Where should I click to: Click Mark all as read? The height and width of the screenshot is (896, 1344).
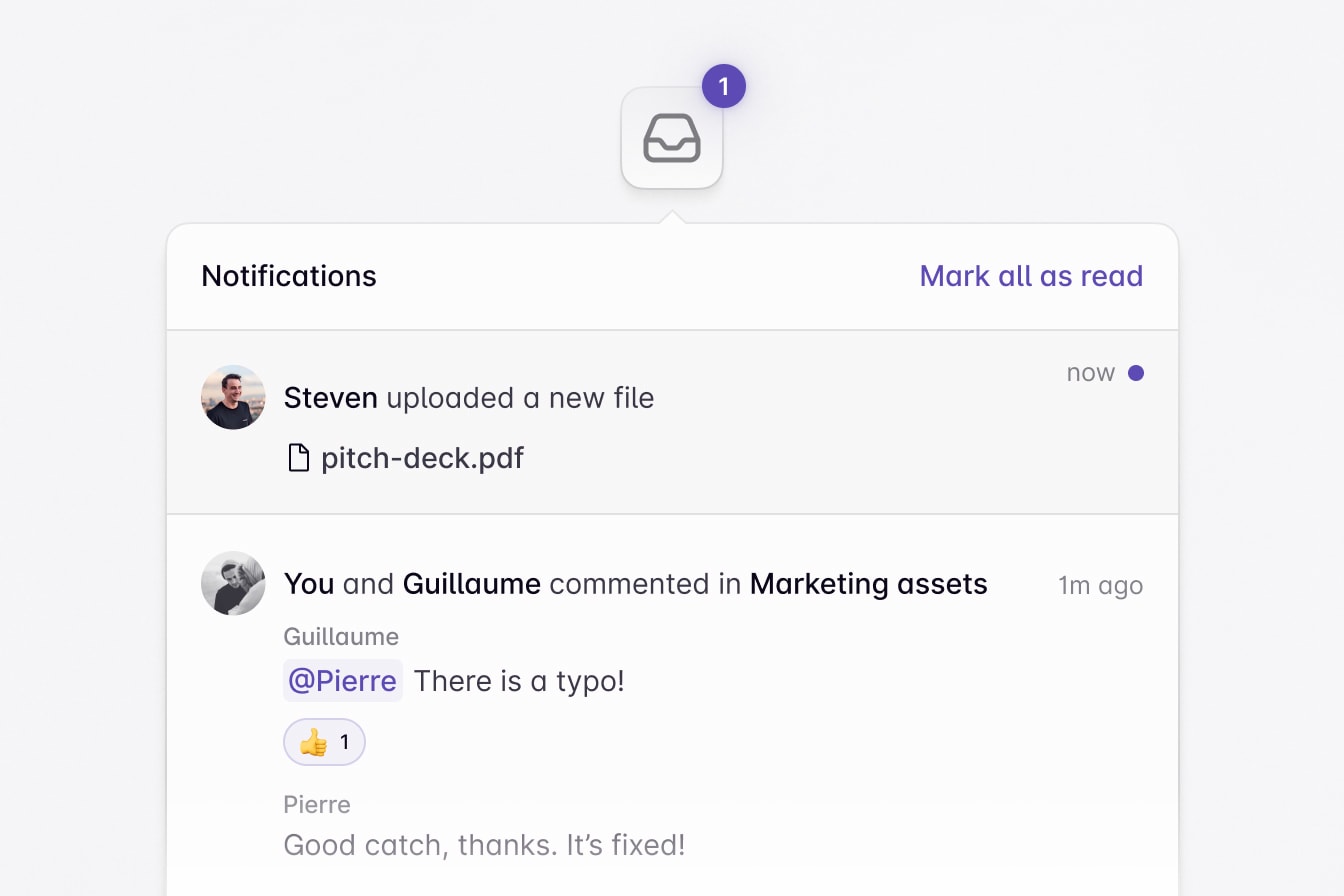pos(1031,276)
